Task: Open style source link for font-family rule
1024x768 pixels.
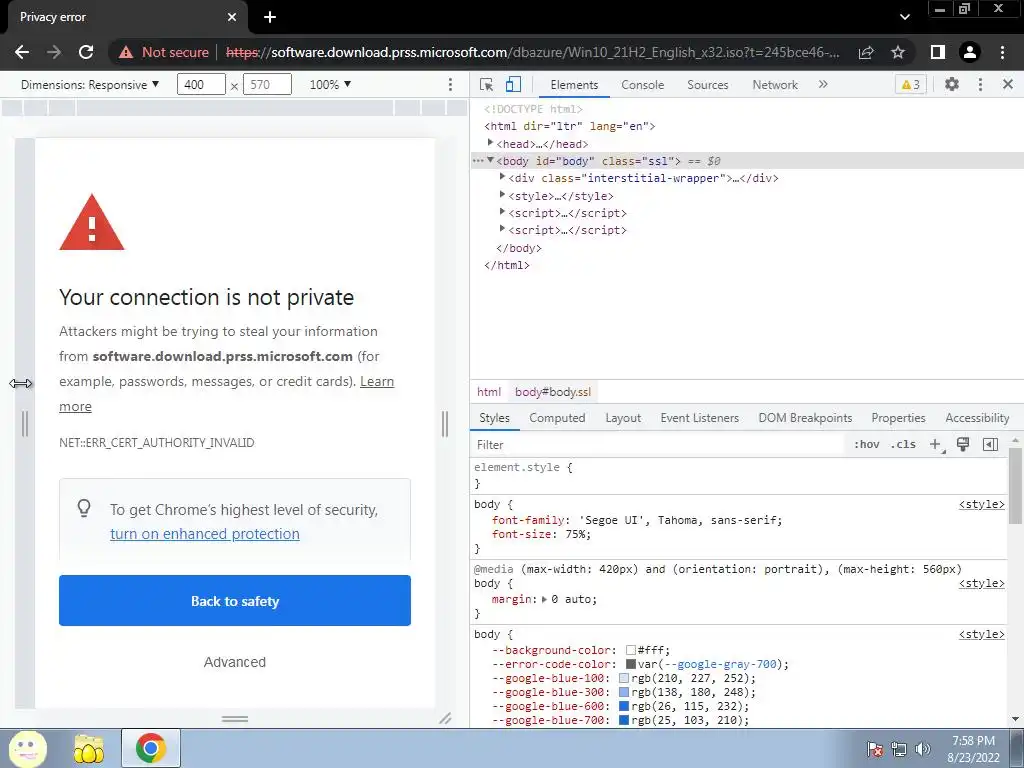Action: 982,504
